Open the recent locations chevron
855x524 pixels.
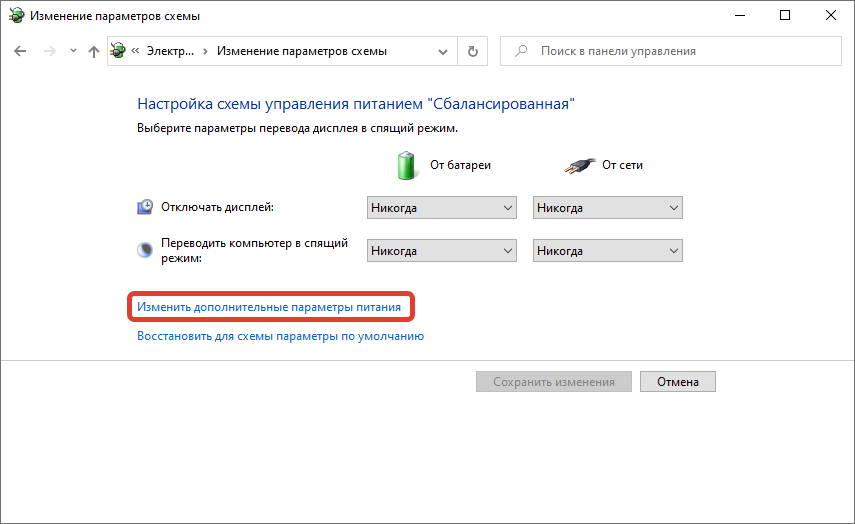point(73,51)
